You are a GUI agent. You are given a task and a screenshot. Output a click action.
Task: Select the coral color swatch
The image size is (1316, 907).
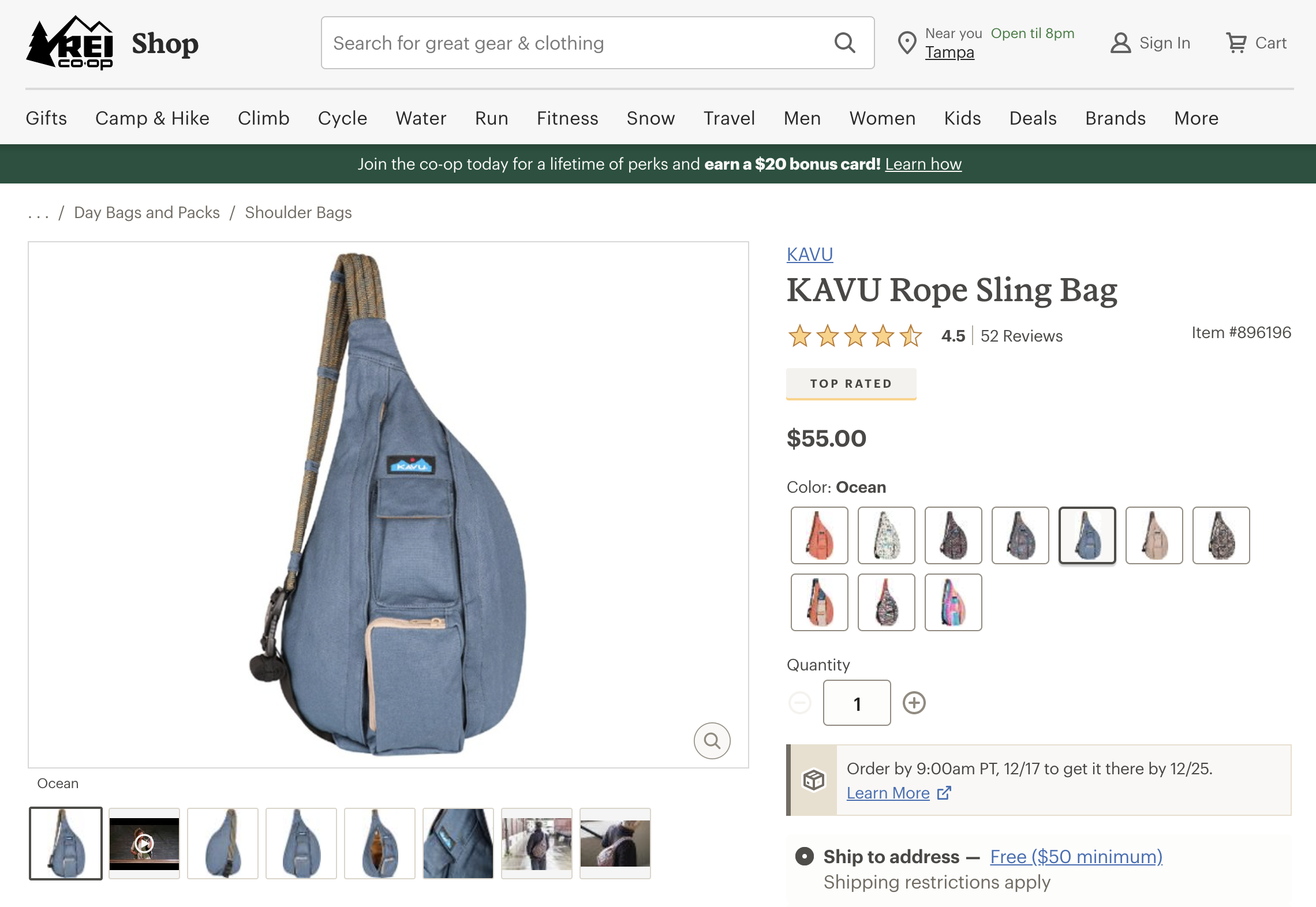coord(819,535)
